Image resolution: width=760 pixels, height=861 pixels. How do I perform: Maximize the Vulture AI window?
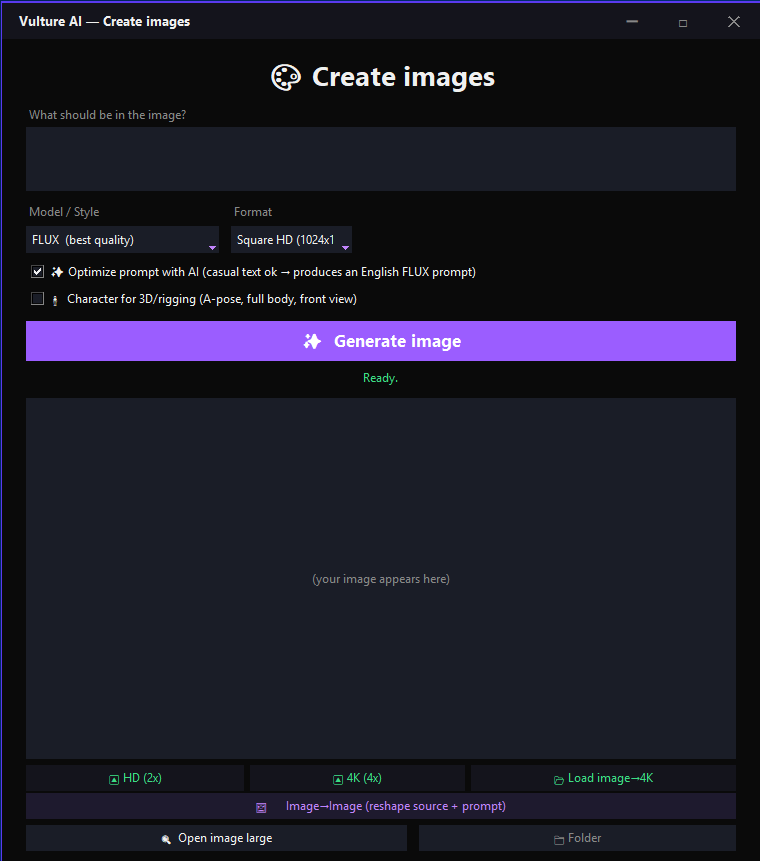tap(683, 22)
